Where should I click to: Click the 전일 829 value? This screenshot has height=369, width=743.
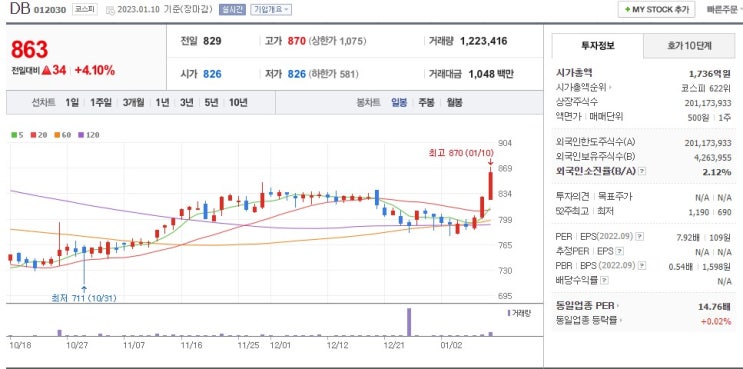212,41
